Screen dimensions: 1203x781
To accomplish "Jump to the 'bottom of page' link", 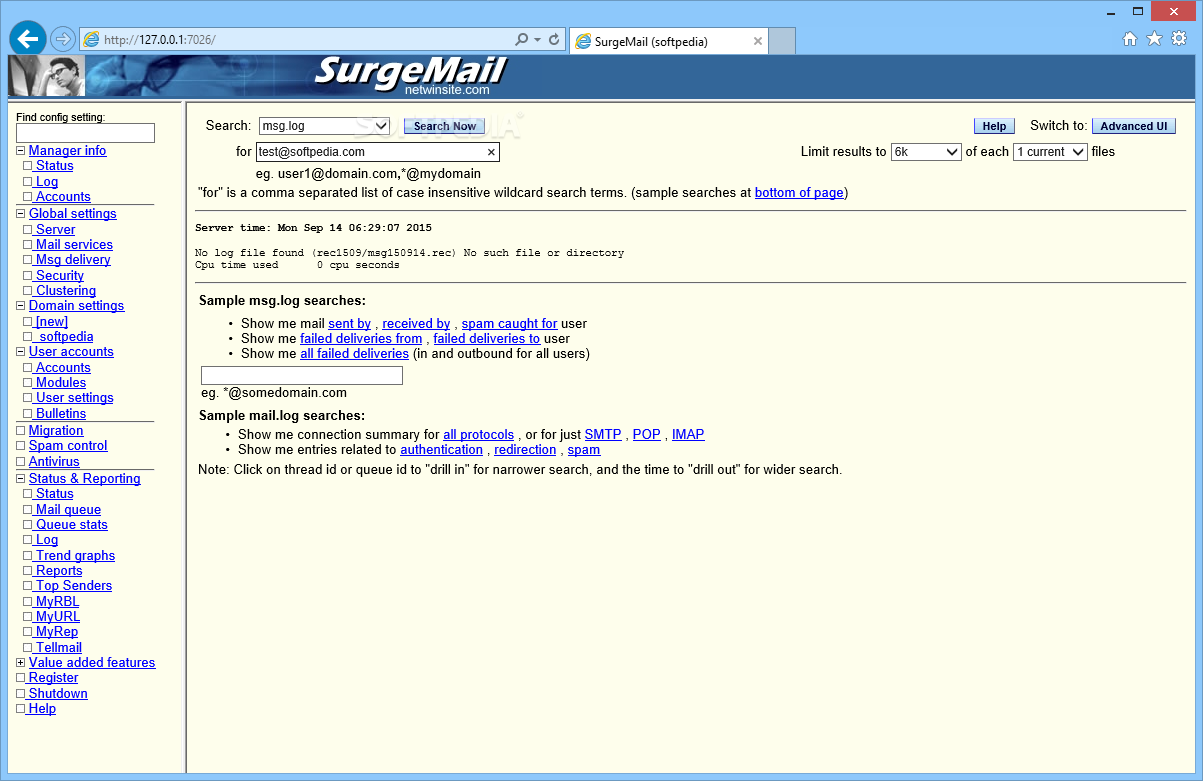I will pyautogui.click(x=799, y=193).
